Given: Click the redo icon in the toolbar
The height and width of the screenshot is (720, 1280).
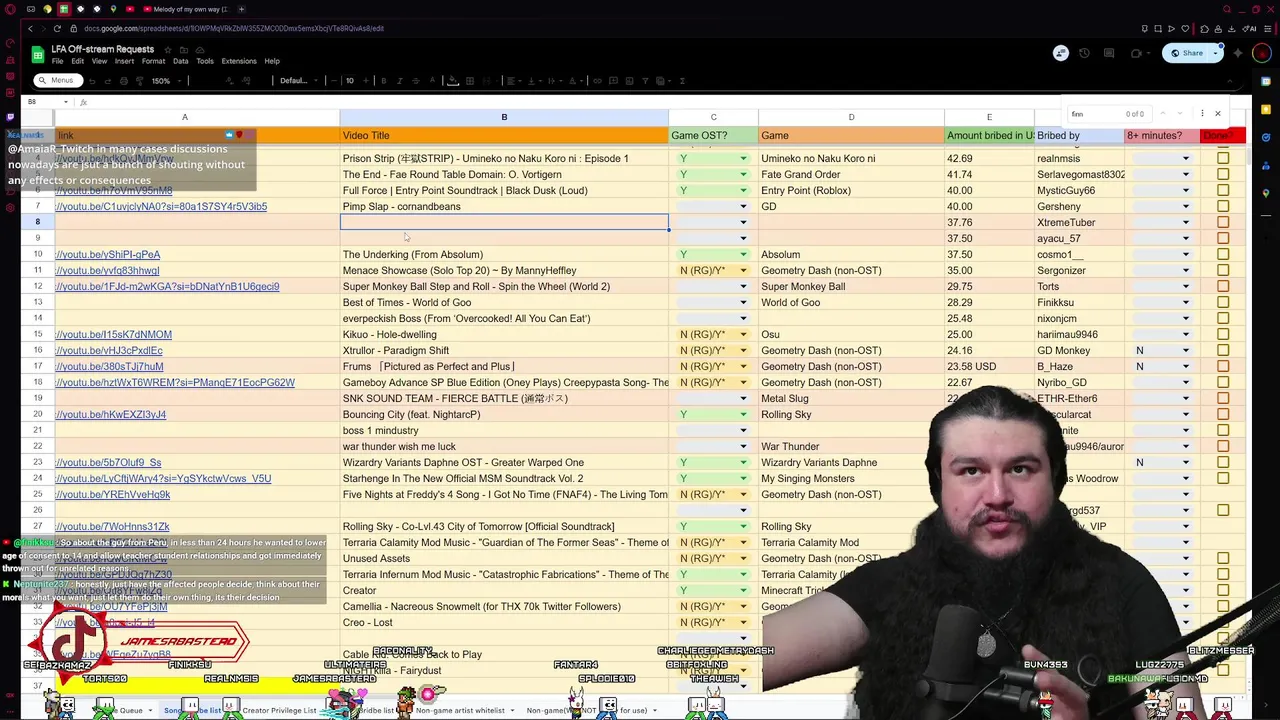Looking at the screenshot, I should coord(107,80).
